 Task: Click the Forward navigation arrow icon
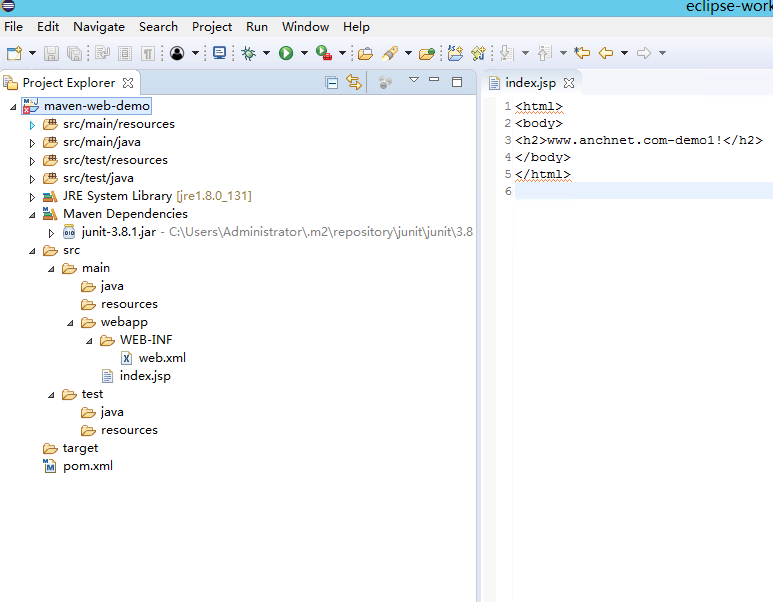pos(644,53)
